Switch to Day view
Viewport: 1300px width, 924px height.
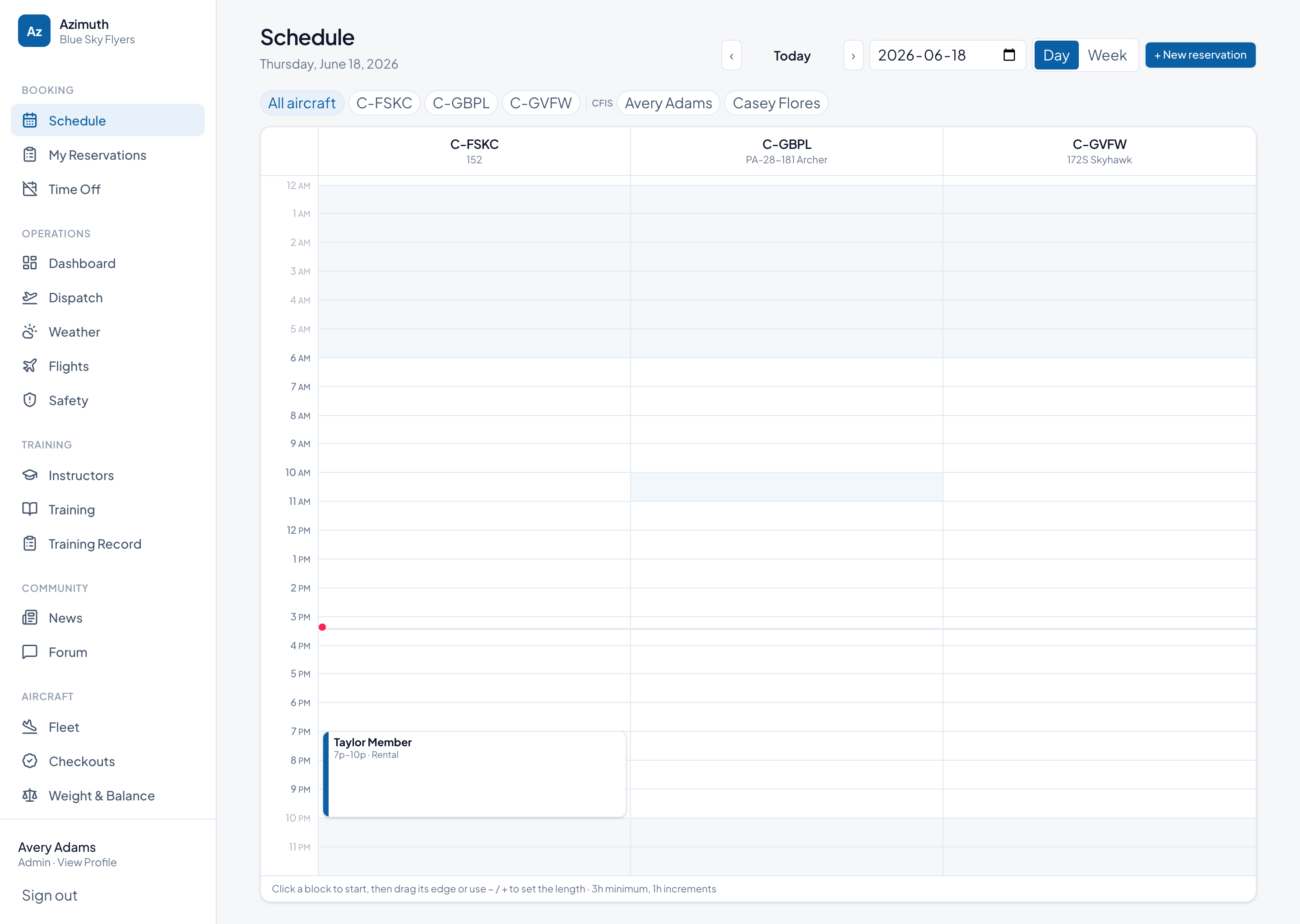[x=1056, y=55]
